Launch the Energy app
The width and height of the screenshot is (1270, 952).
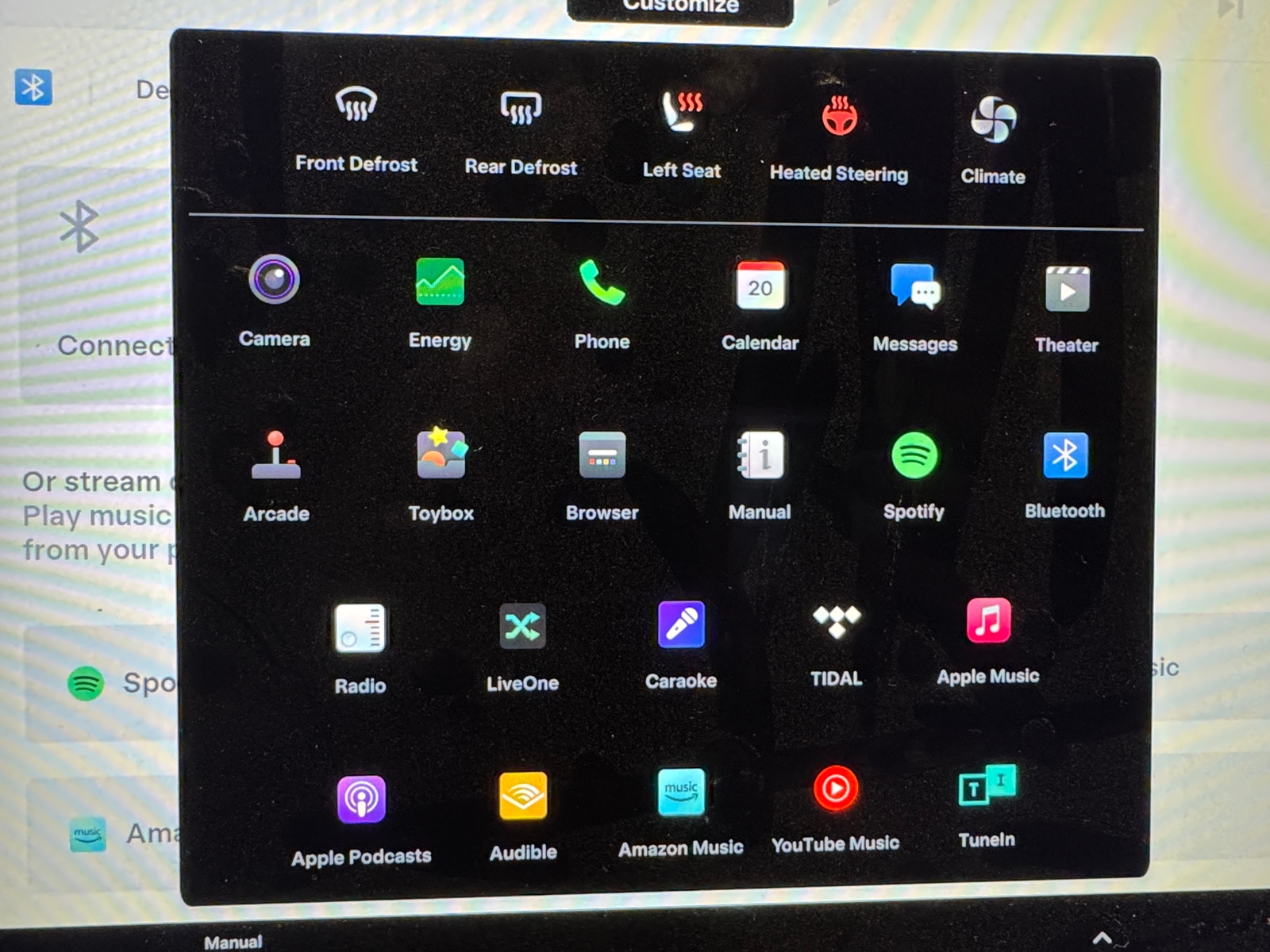(x=440, y=282)
